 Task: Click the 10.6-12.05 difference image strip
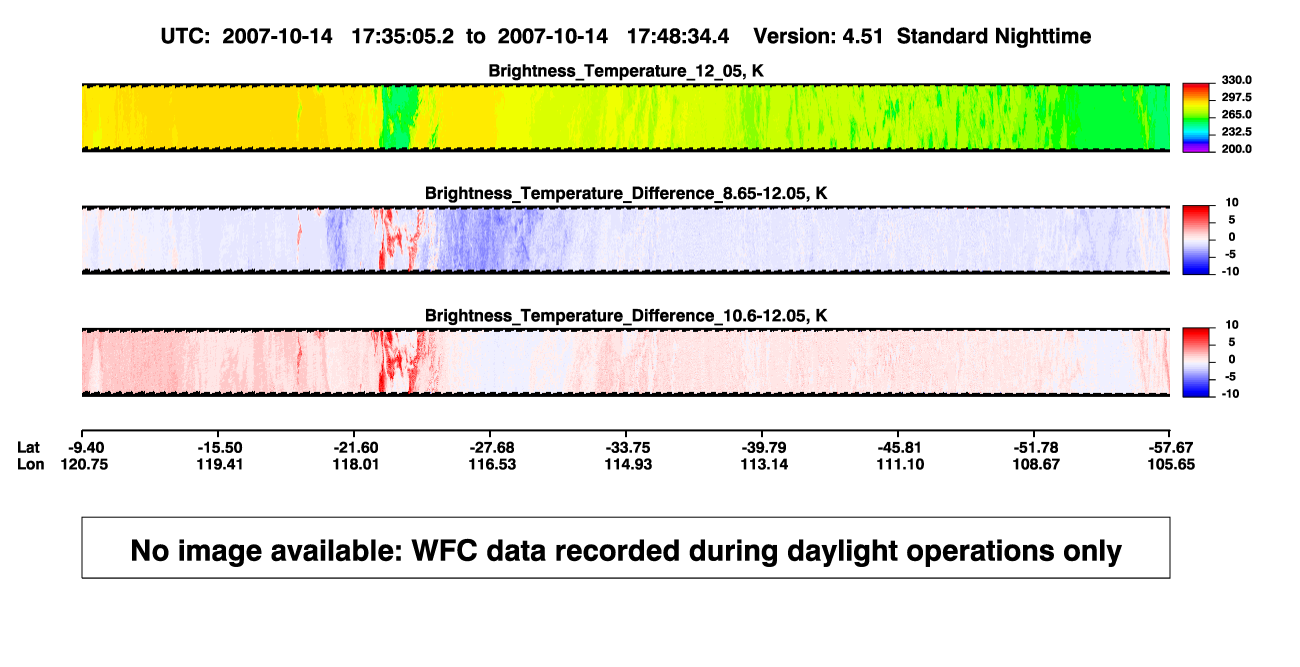pyautogui.click(x=626, y=362)
